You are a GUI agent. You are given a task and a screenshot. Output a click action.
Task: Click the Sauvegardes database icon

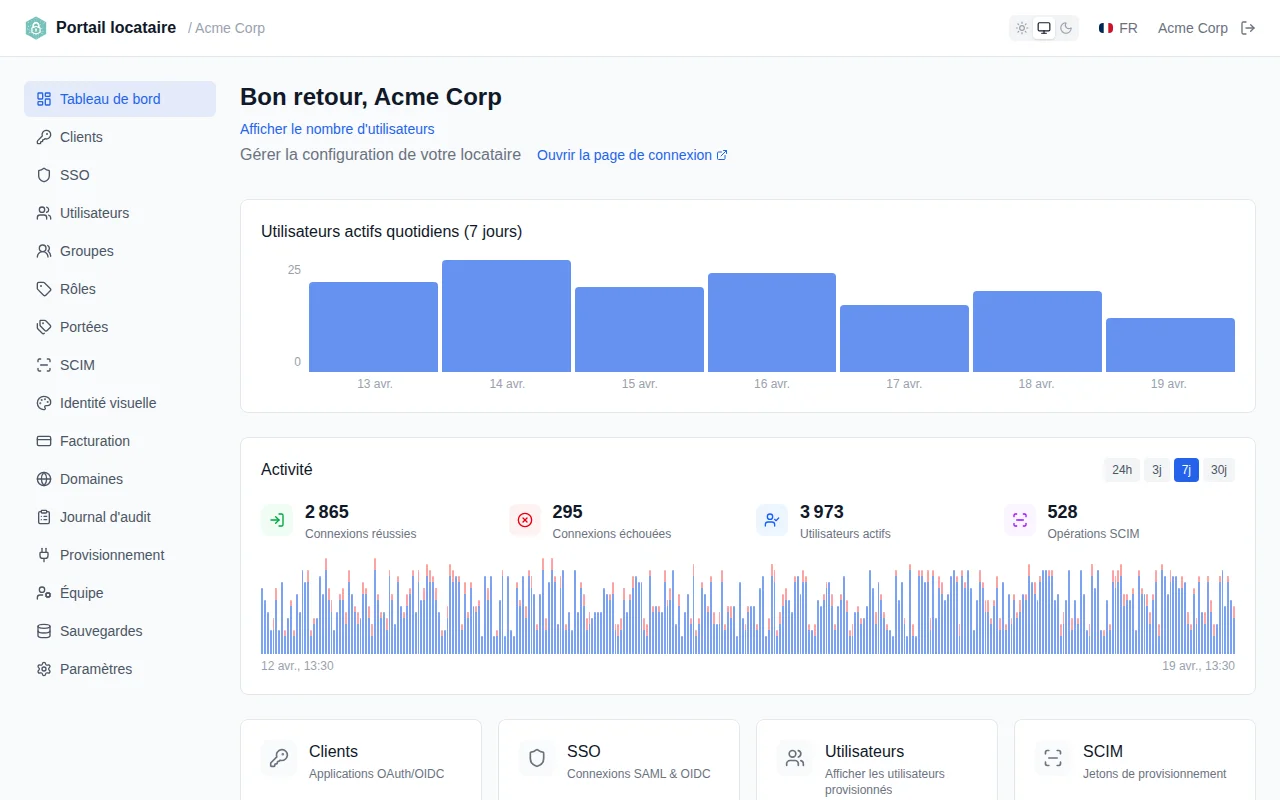[44, 631]
